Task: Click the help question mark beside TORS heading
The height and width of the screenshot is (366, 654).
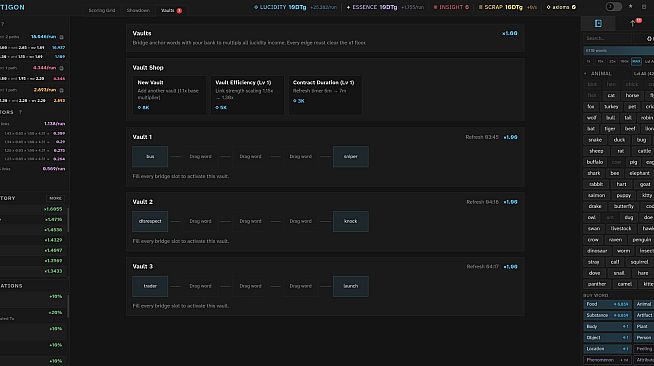Action: click(x=20, y=112)
